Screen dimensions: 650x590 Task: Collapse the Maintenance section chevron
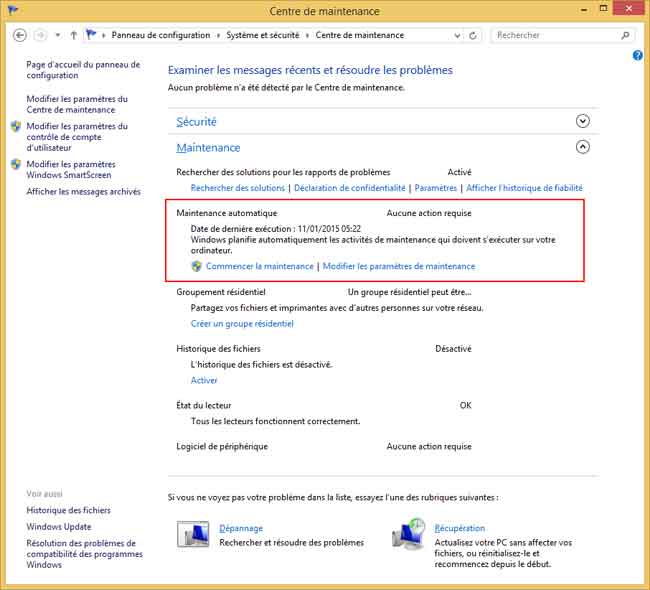click(584, 147)
